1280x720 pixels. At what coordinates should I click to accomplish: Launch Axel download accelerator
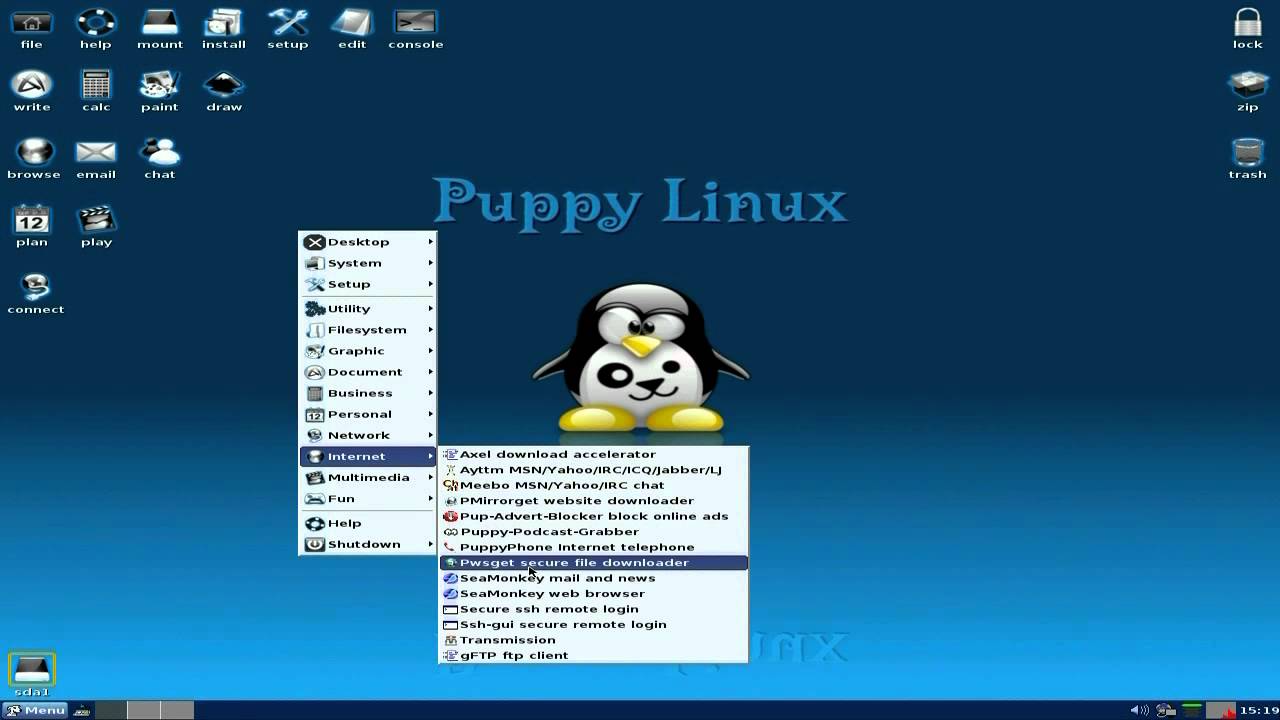594,454
